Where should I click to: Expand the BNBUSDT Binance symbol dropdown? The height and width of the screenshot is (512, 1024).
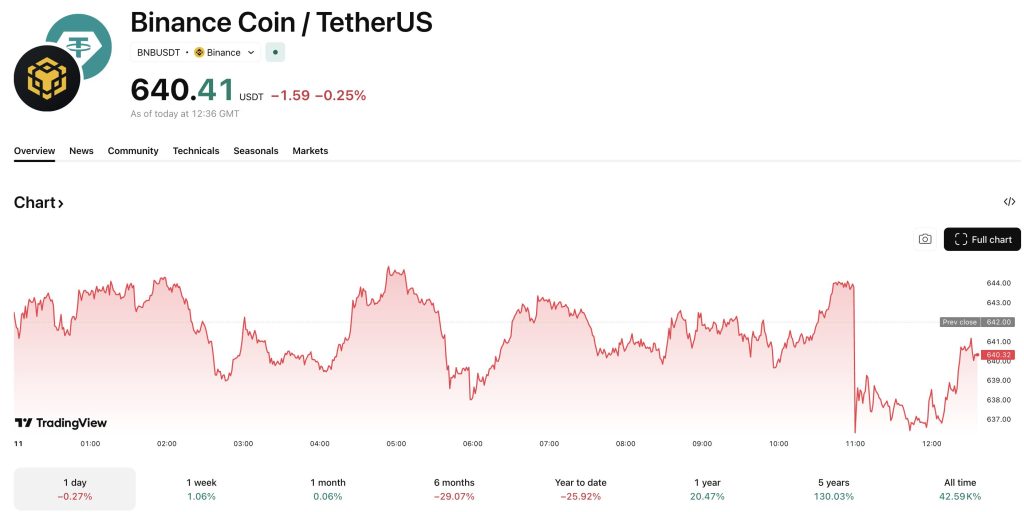click(251, 52)
